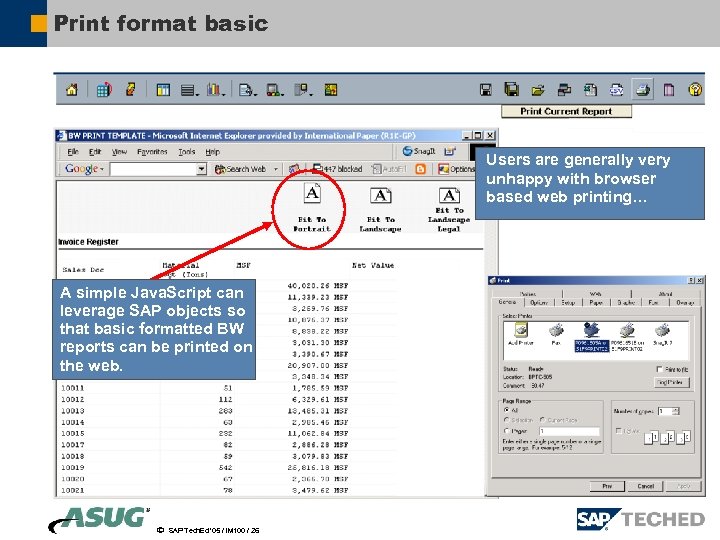Screen dimensions: 720x540
Task: Click the AutoFill button in Google toolbar
Action: coord(389,169)
